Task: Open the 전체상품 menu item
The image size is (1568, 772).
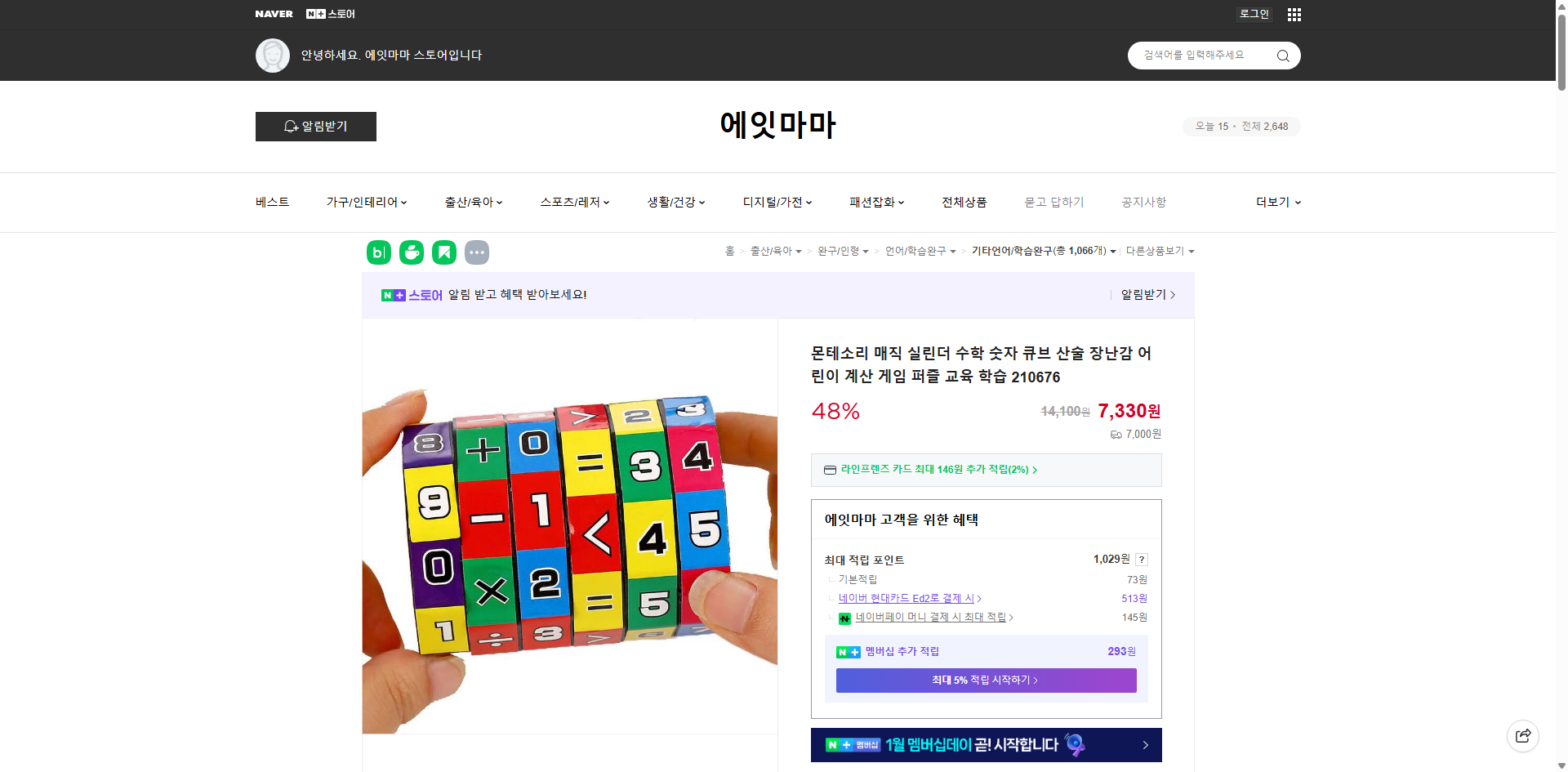Action: click(x=964, y=202)
